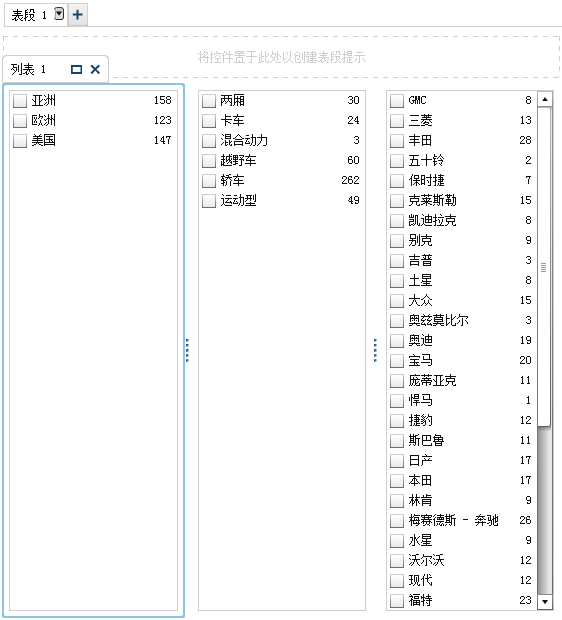This screenshot has width=562, height=620.
Task: Enable the 梅赛德斯 - 奔驰 checkbox
Action: tap(397, 521)
